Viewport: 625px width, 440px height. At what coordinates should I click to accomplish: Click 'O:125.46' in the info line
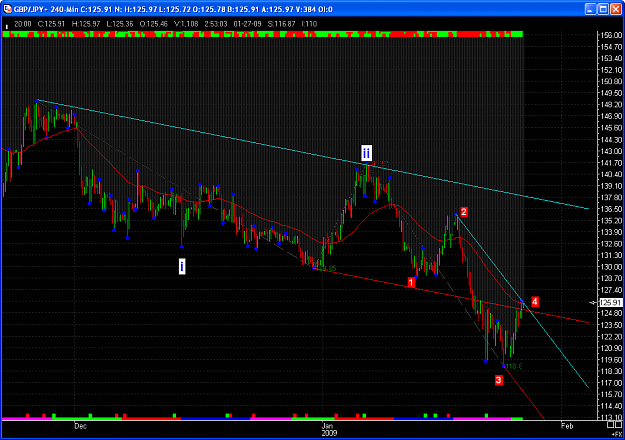pos(154,24)
